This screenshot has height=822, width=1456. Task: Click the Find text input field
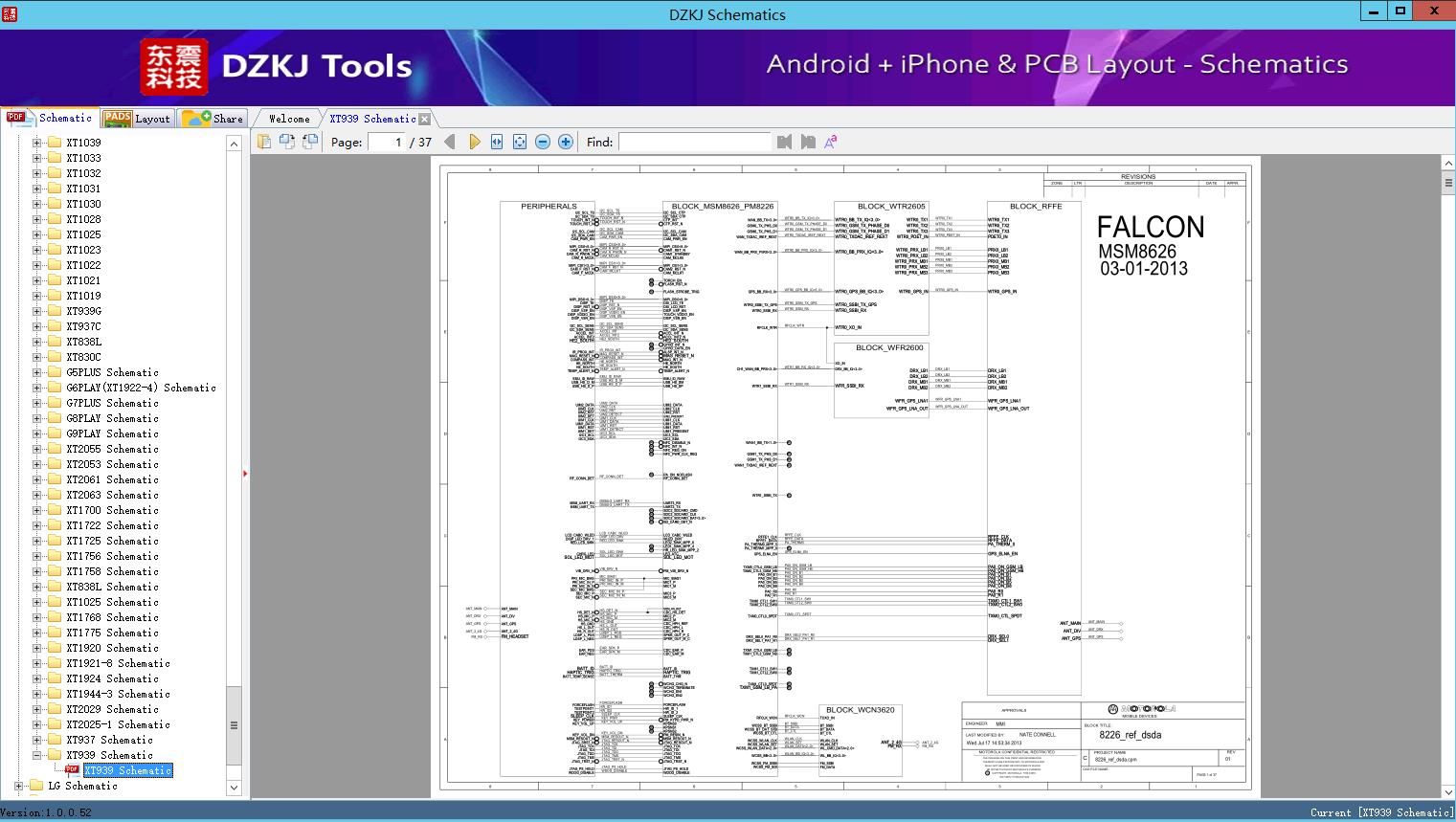pyautogui.click(x=694, y=142)
